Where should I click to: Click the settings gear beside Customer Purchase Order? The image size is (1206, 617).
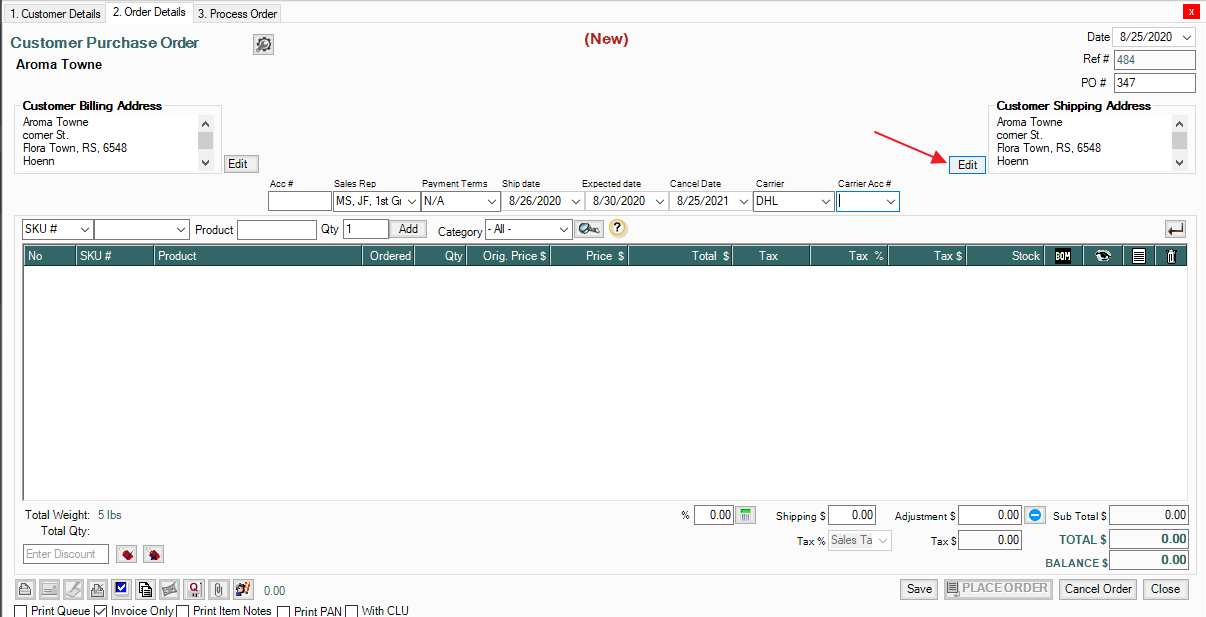tap(263, 44)
